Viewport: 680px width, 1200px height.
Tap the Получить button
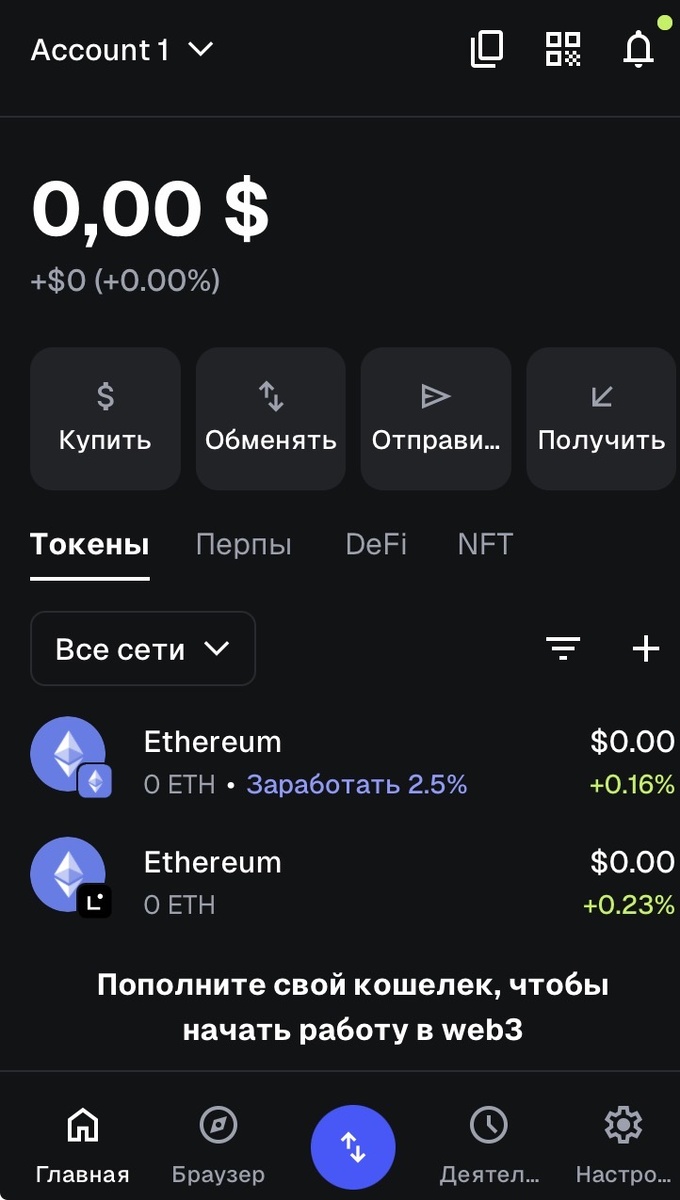(601, 419)
